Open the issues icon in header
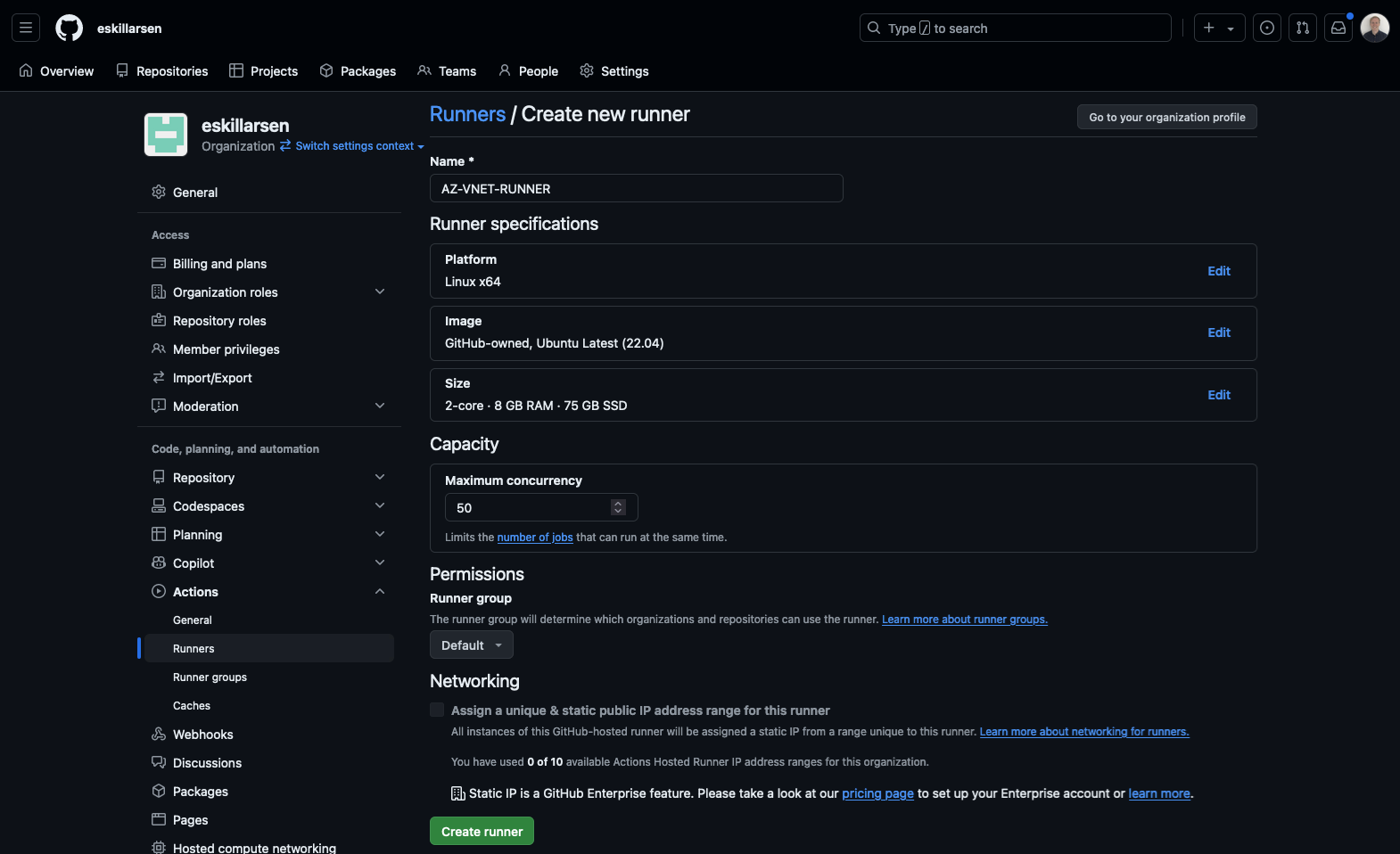This screenshot has height=854, width=1400. click(x=1267, y=28)
